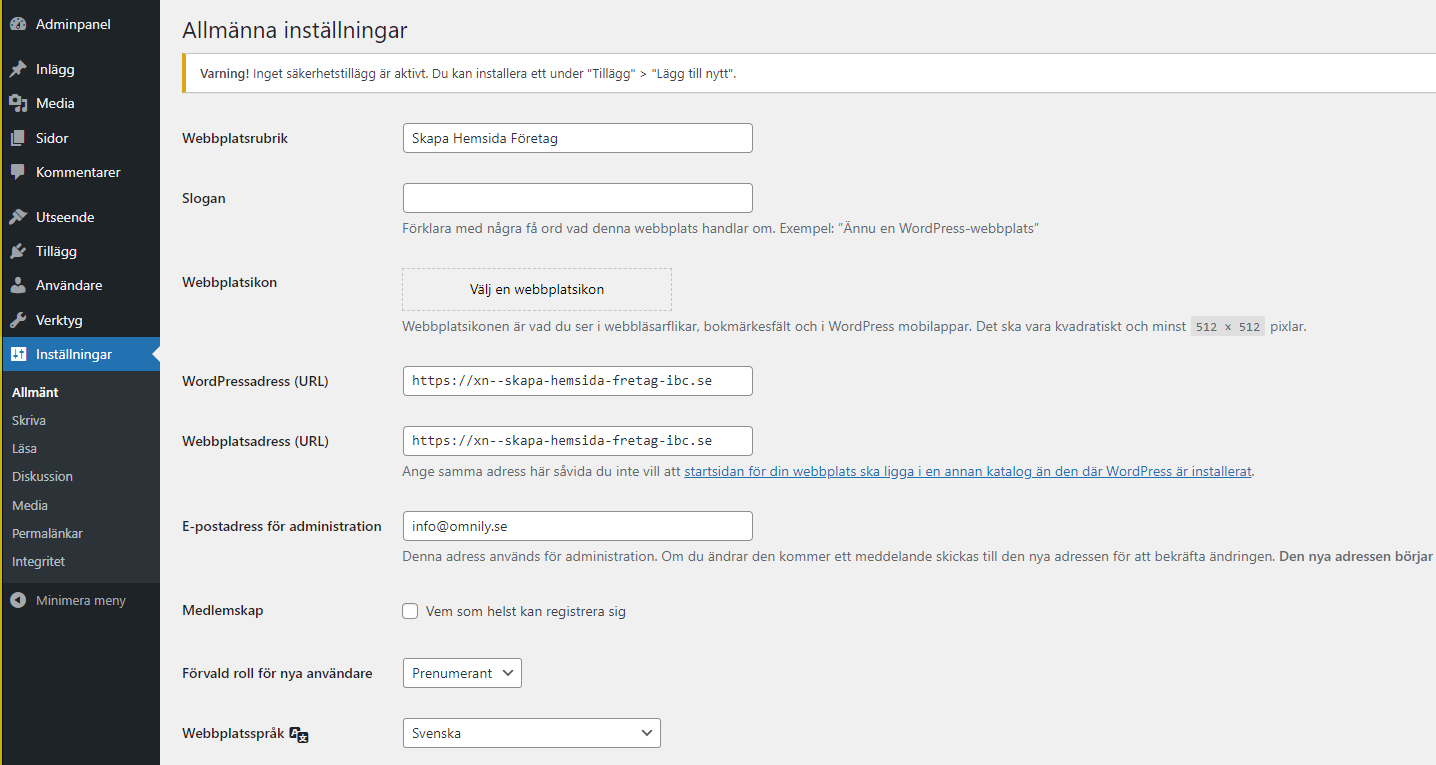The image size is (1436, 765).
Task: Click the 512 × 512 size code text
Action: [x=1228, y=327]
